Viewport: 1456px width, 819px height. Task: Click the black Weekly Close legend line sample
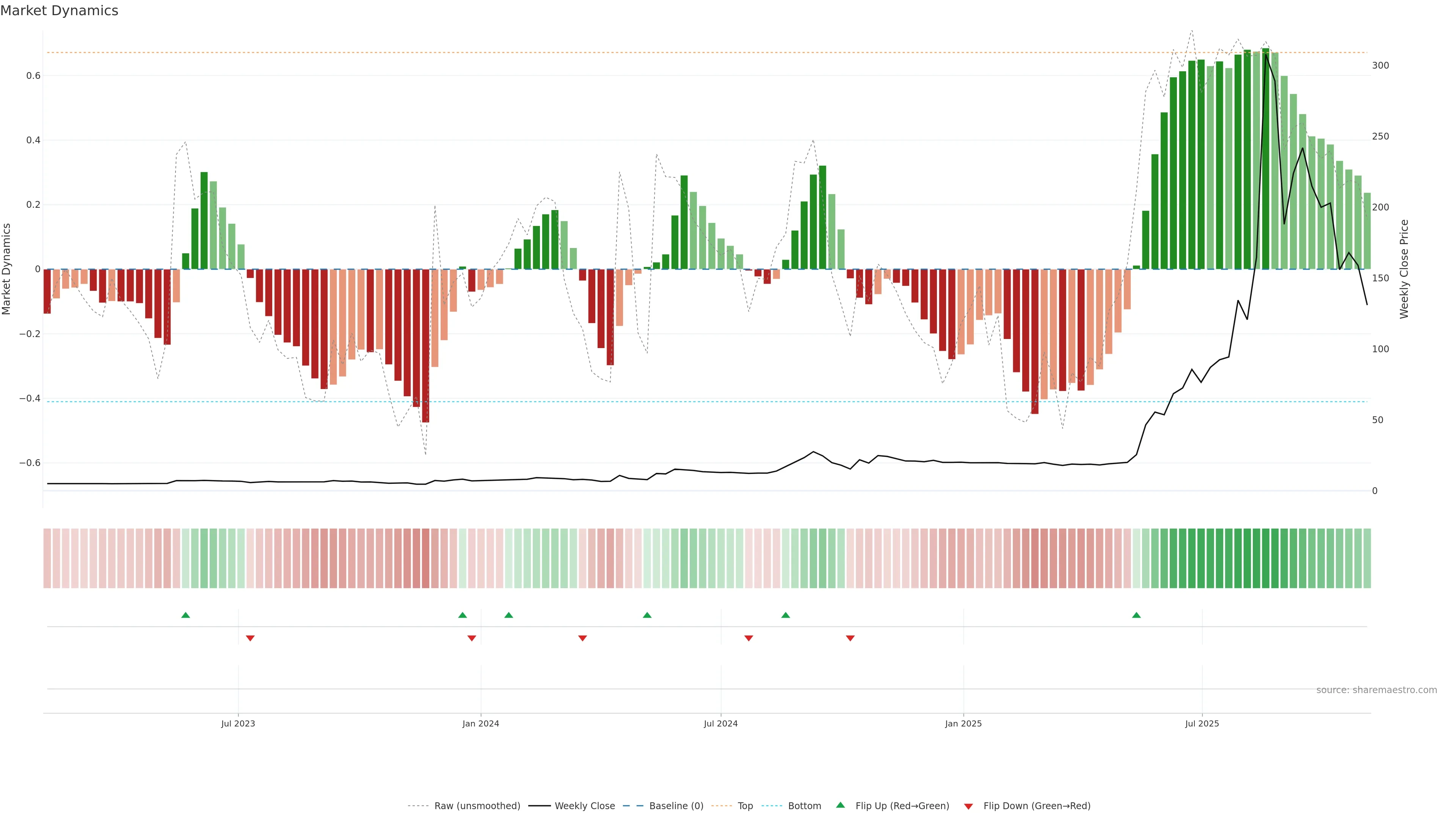(539, 806)
